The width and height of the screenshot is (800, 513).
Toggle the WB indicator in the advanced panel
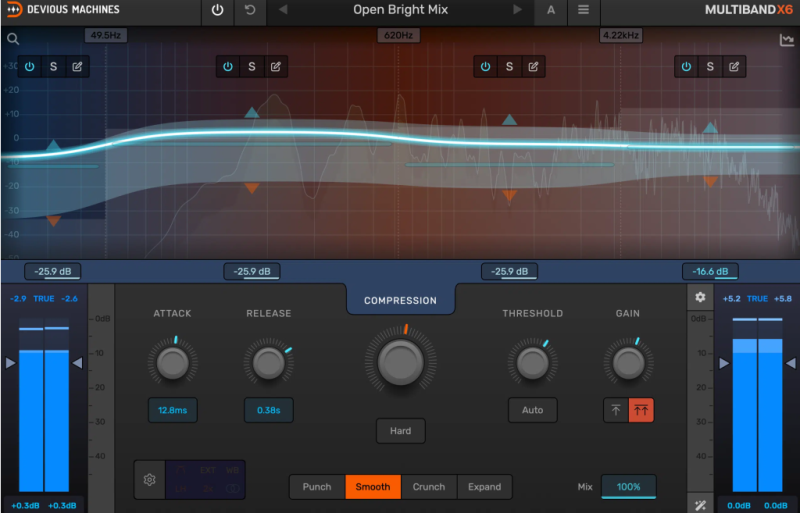(x=233, y=470)
